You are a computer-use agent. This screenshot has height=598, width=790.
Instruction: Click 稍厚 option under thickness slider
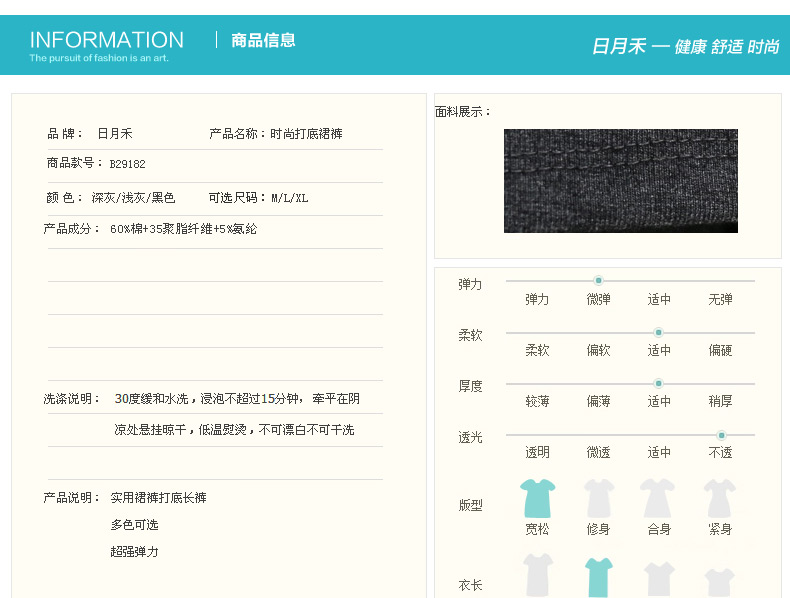[720, 402]
